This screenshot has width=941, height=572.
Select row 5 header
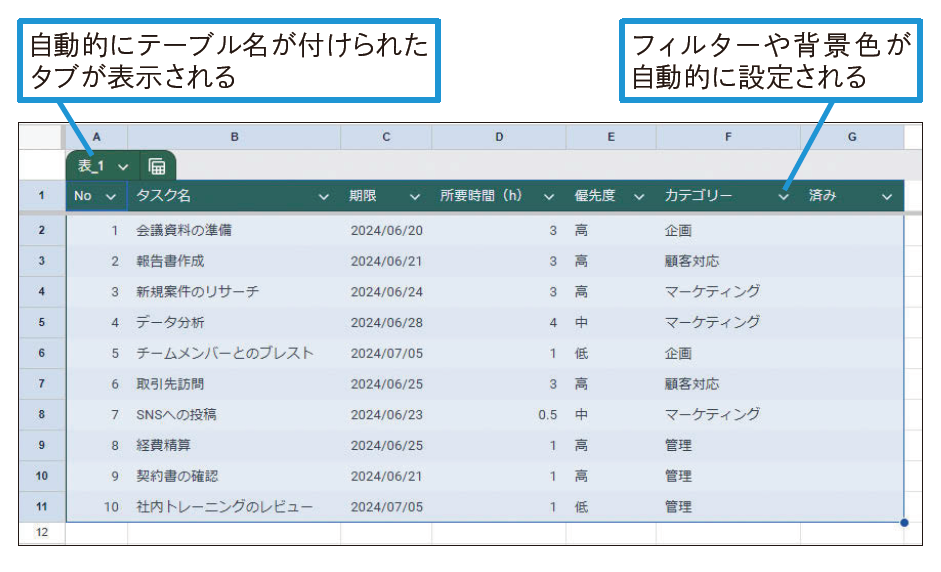pos(41,322)
